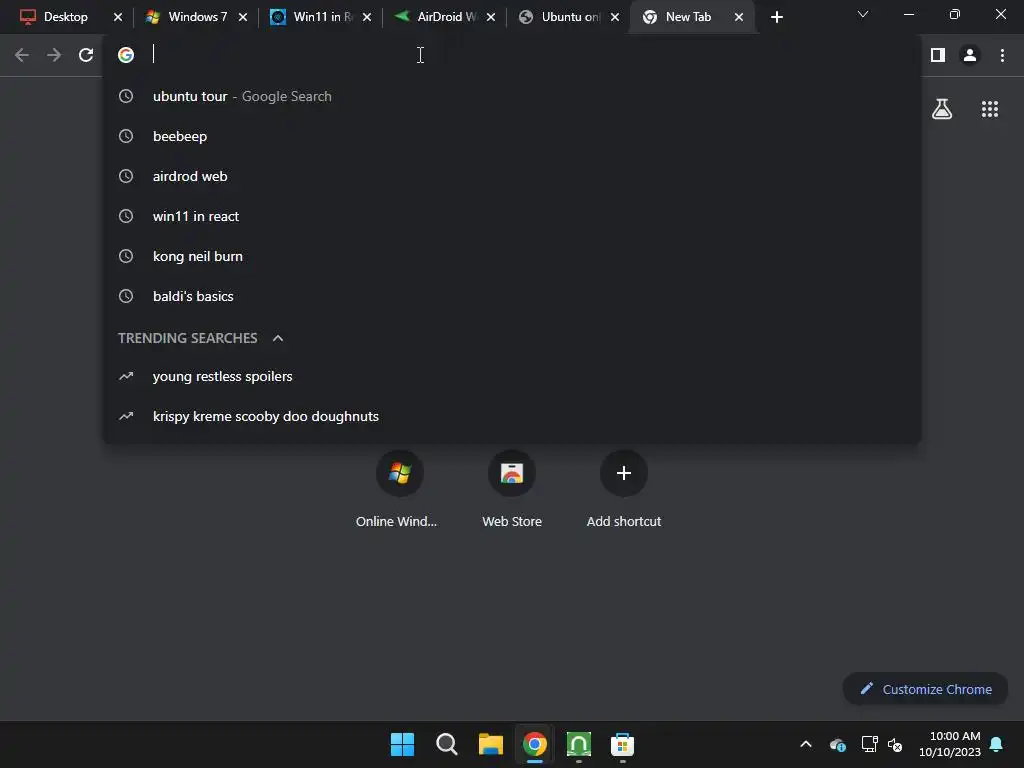Open the Online Windows shortcut tile

point(399,488)
